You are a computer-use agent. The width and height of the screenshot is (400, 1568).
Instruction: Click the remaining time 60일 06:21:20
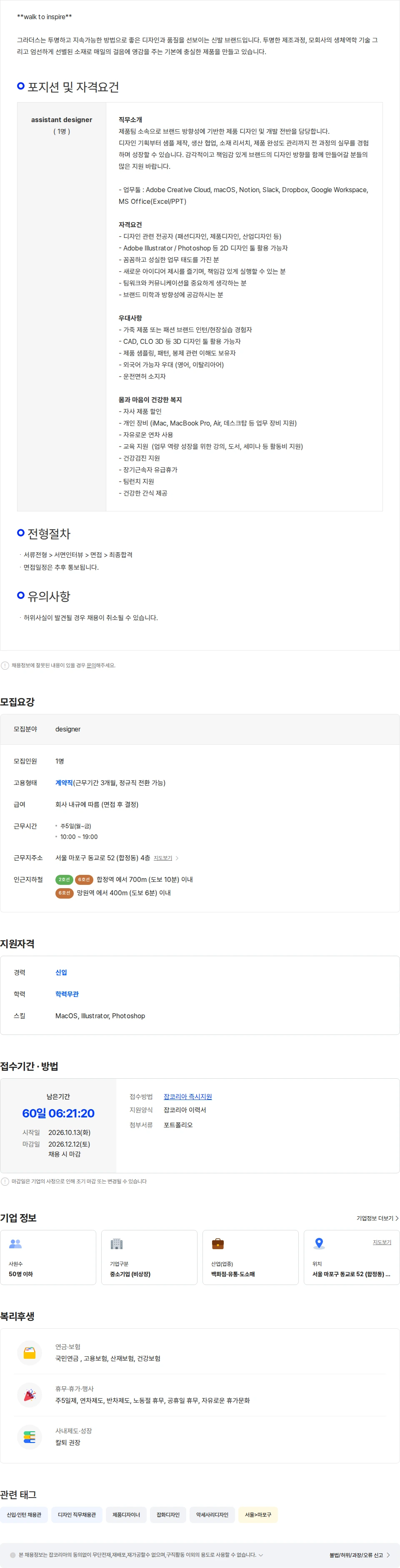point(58,1113)
